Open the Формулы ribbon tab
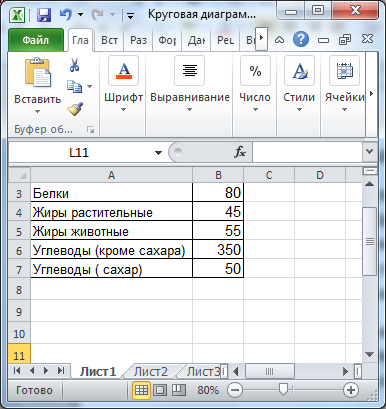The image size is (386, 409). coord(167,40)
